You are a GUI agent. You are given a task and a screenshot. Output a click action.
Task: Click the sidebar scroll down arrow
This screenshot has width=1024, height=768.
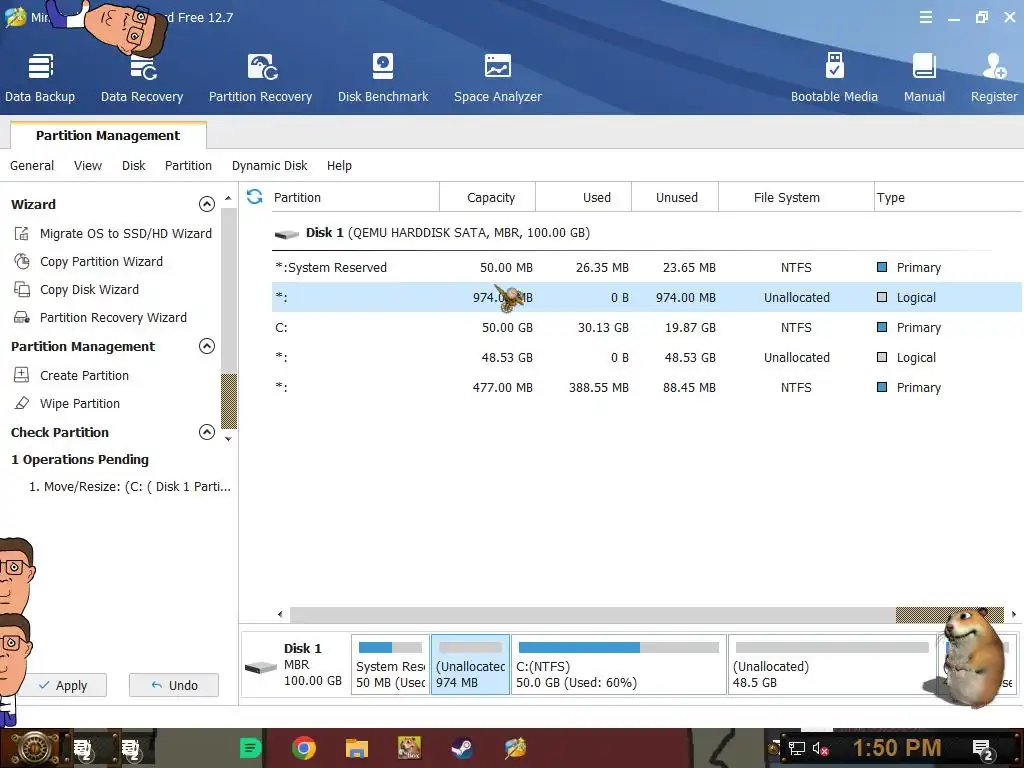click(228, 439)
